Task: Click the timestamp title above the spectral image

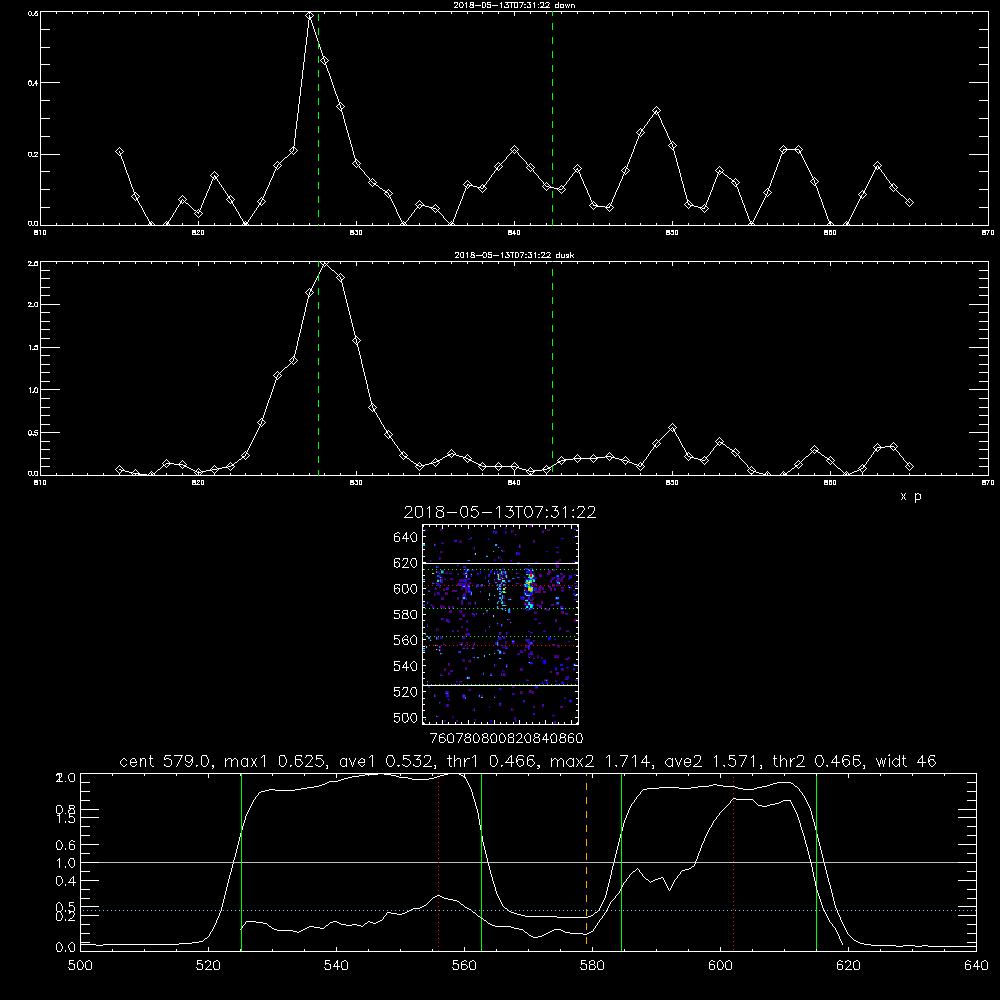Action: pyautogui.click(x=500, y=512)
